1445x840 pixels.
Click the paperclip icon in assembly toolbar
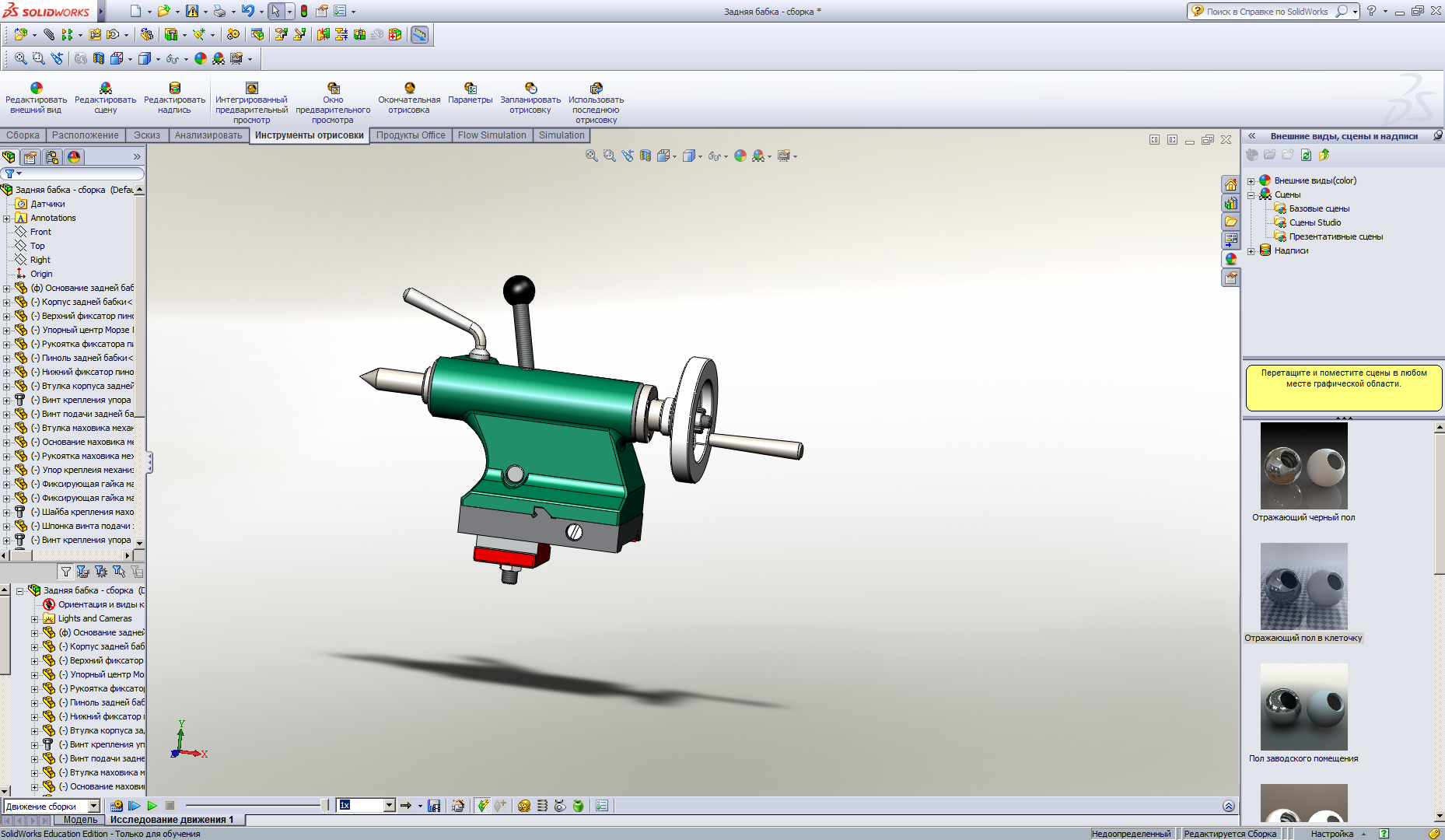(x=49, y=34)
